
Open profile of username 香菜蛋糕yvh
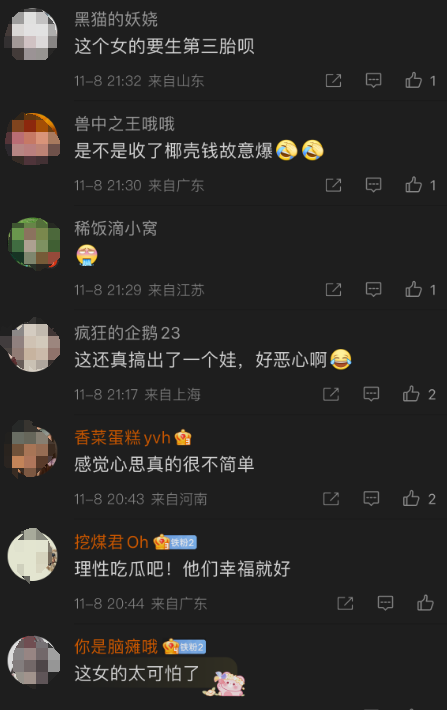pyautogui.click(x=122, y=437)
